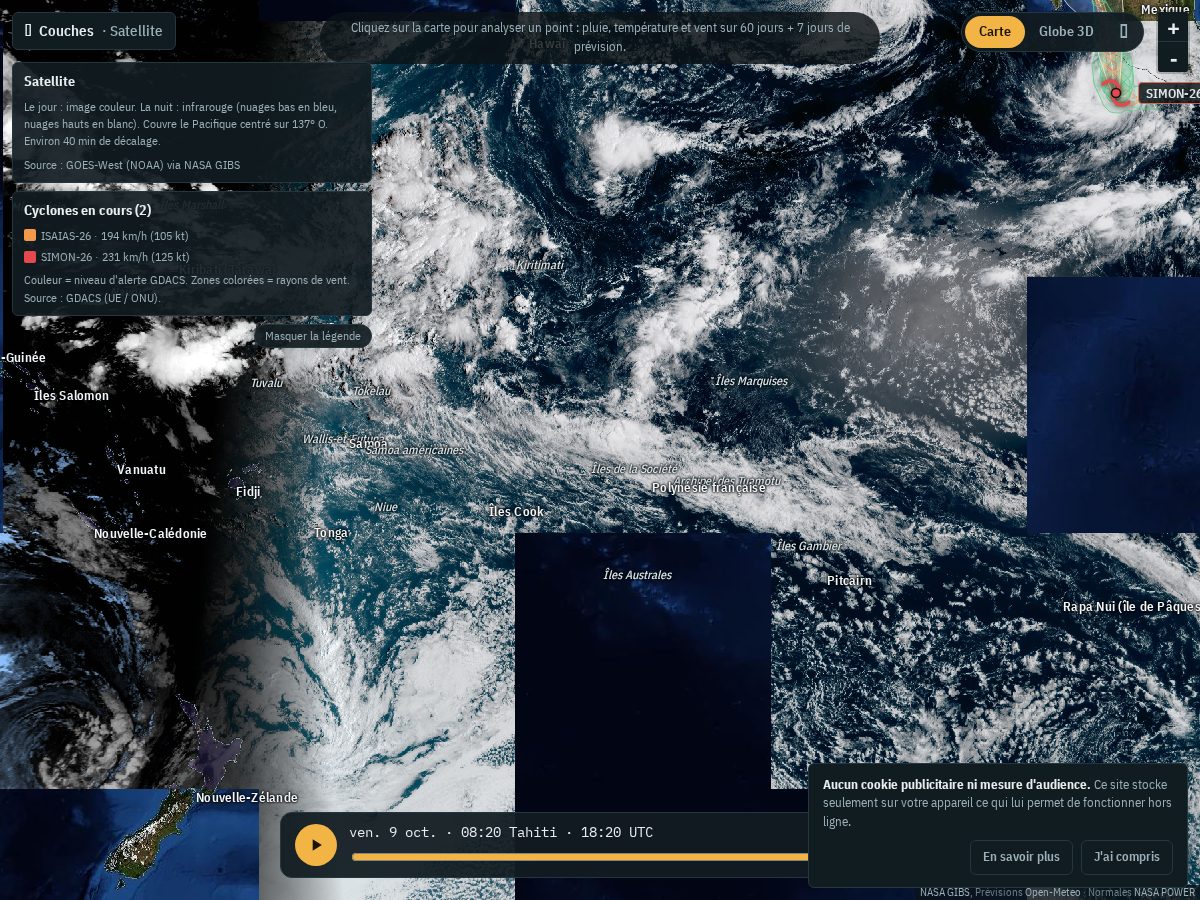Screen dimensions: 1200x900
Task: Click the Satellite legend panel title
Action: [49, 81]
